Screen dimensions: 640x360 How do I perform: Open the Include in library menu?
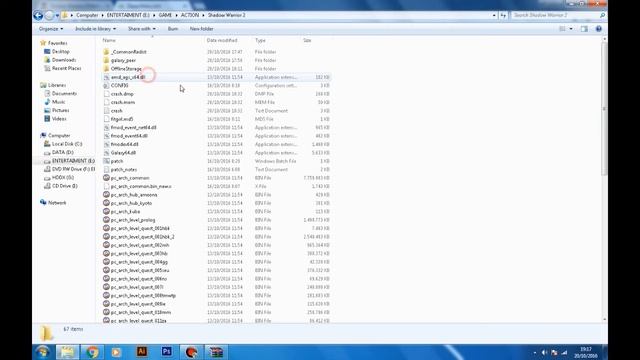[x=96, y=29]
